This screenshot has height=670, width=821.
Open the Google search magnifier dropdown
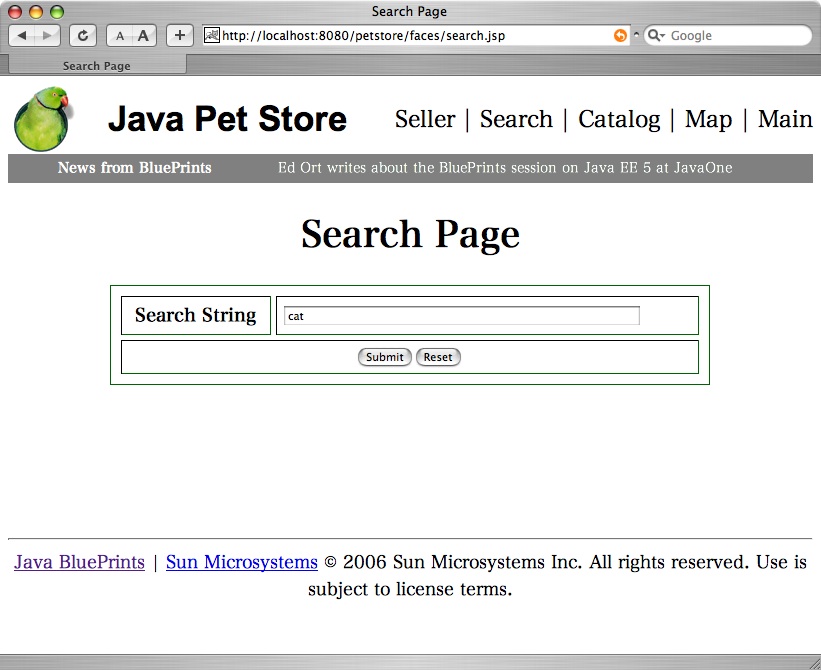(656, 36)
